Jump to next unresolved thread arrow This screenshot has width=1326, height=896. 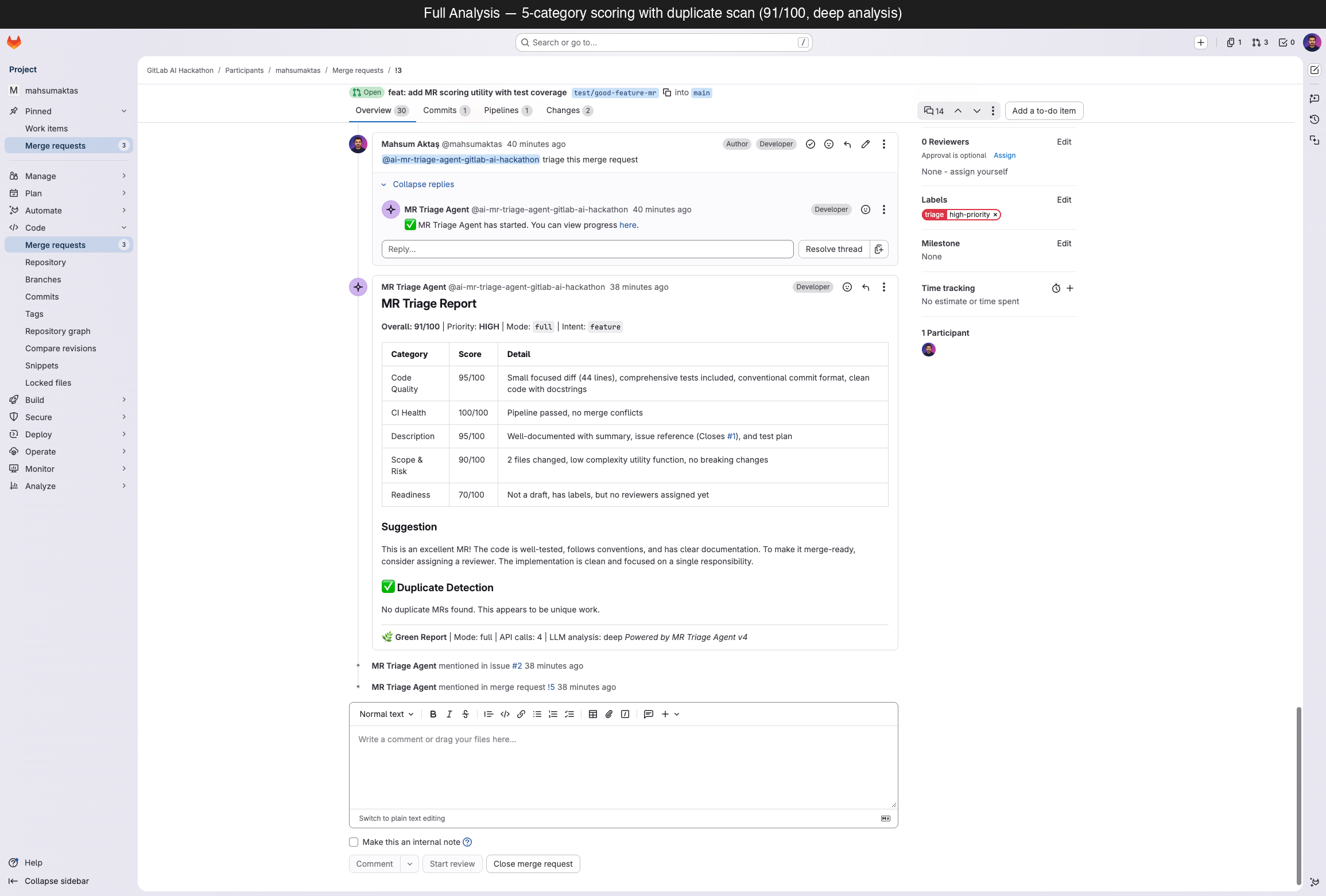coord(976,111)
